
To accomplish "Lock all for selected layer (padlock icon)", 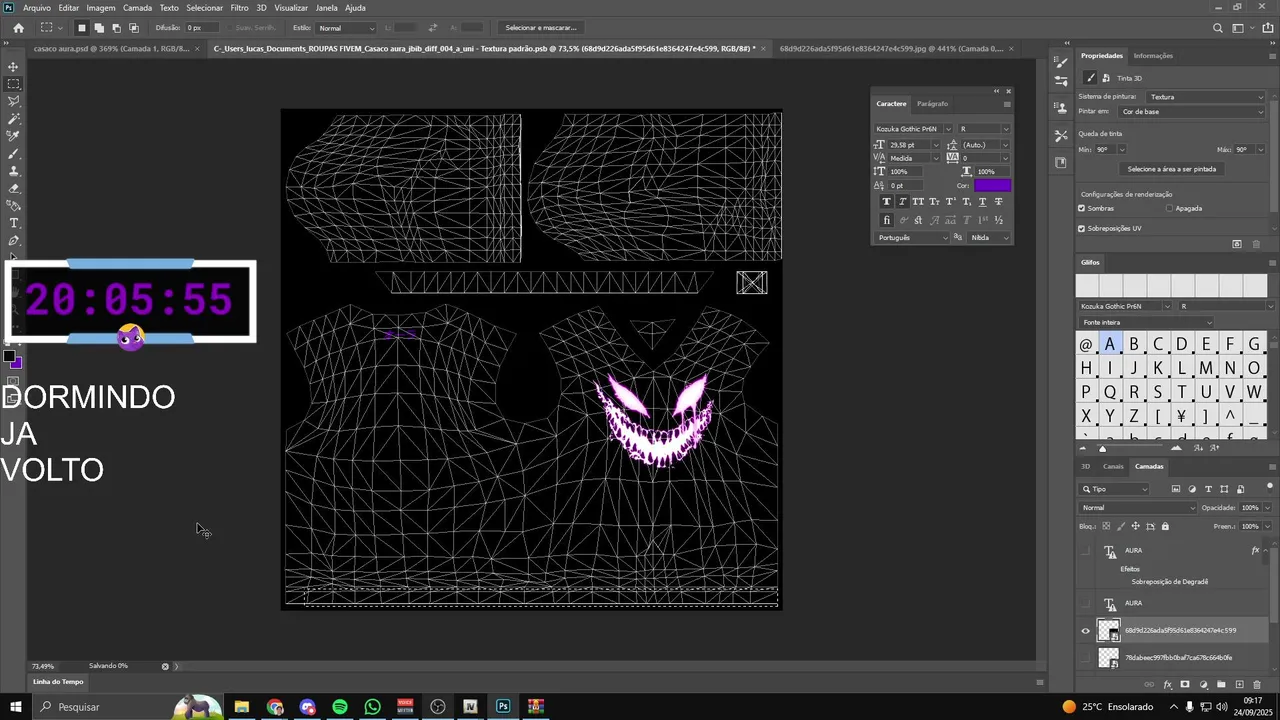I will [1165, 526].
